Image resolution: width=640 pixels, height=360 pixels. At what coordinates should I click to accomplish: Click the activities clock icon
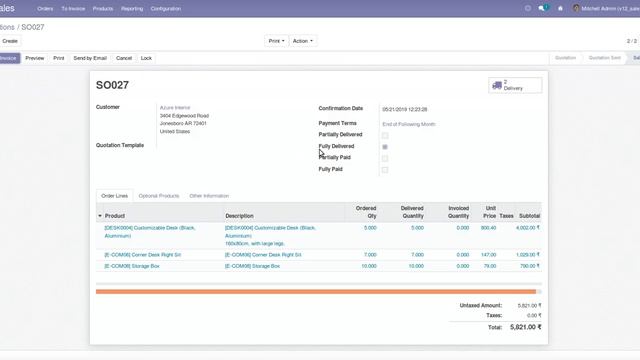tap(528, 8)
